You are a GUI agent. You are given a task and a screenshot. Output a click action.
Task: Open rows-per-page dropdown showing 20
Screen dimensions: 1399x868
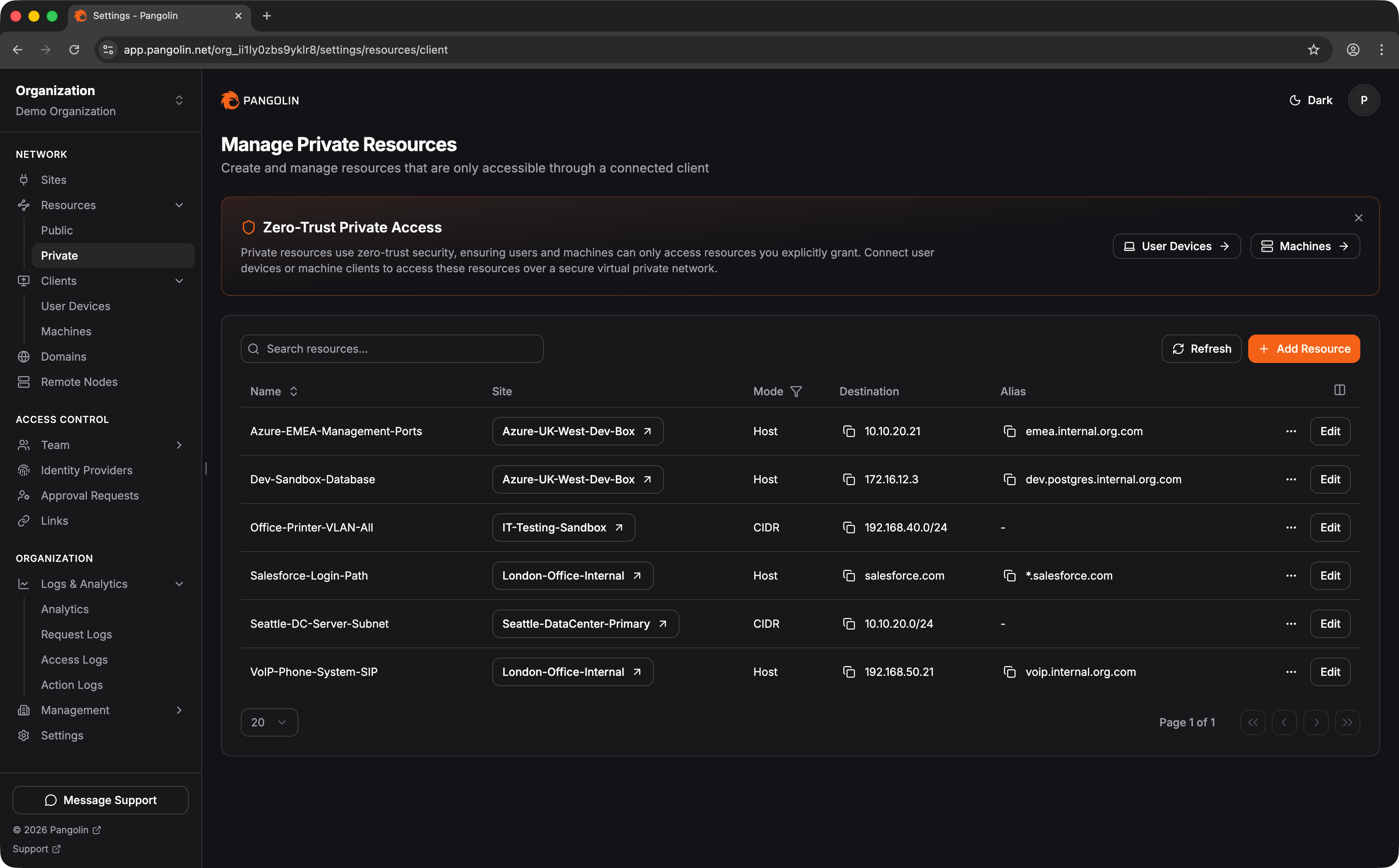[x=269, y=722]
